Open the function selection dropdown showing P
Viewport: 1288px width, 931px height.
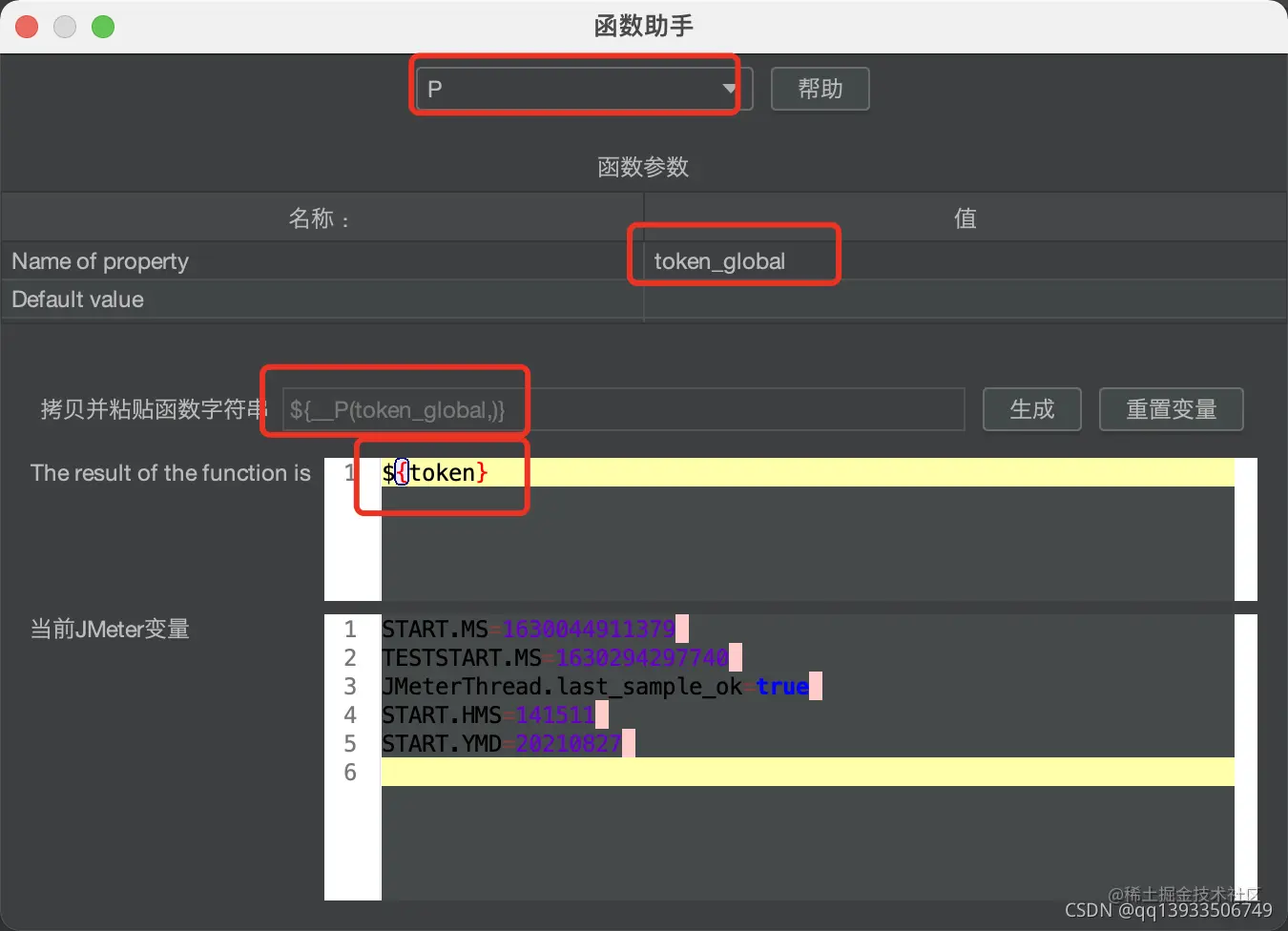click(x=584, y=89)
